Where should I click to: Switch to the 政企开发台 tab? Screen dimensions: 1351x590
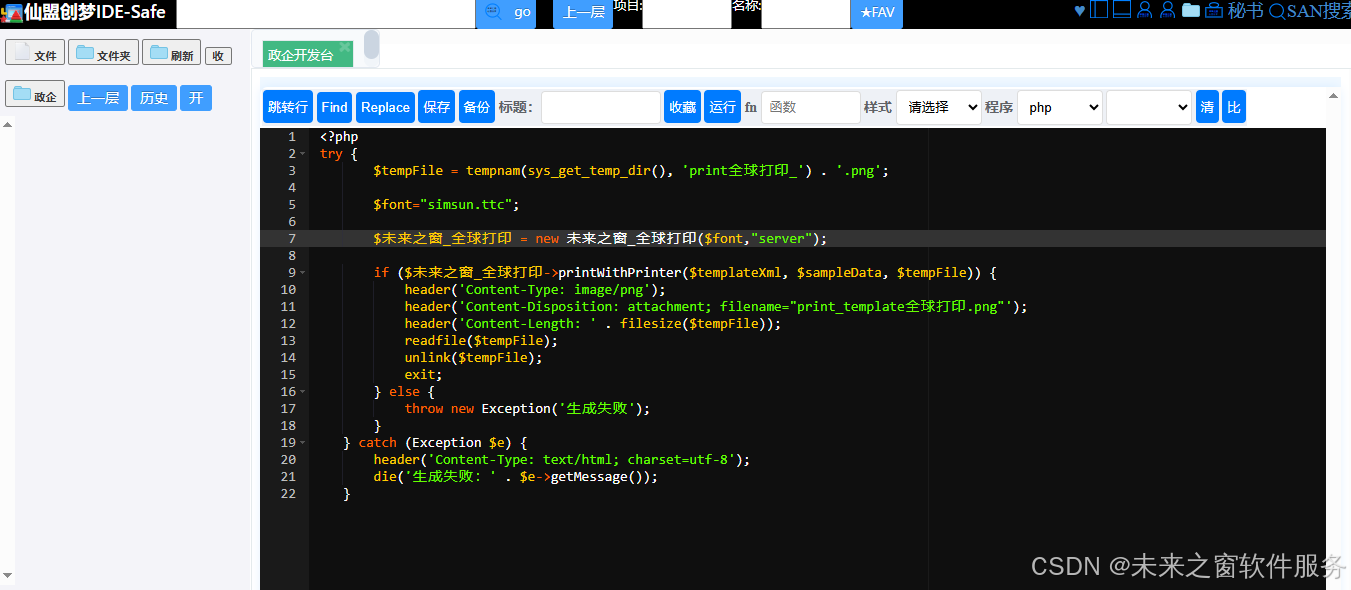[x=301, y=55]
